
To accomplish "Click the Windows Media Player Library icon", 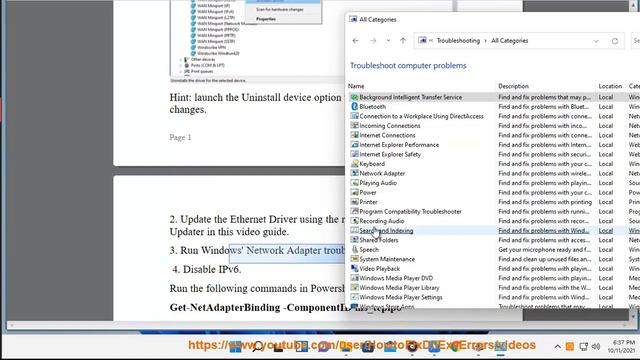I will pyautogui.click(x=354, y=287).
